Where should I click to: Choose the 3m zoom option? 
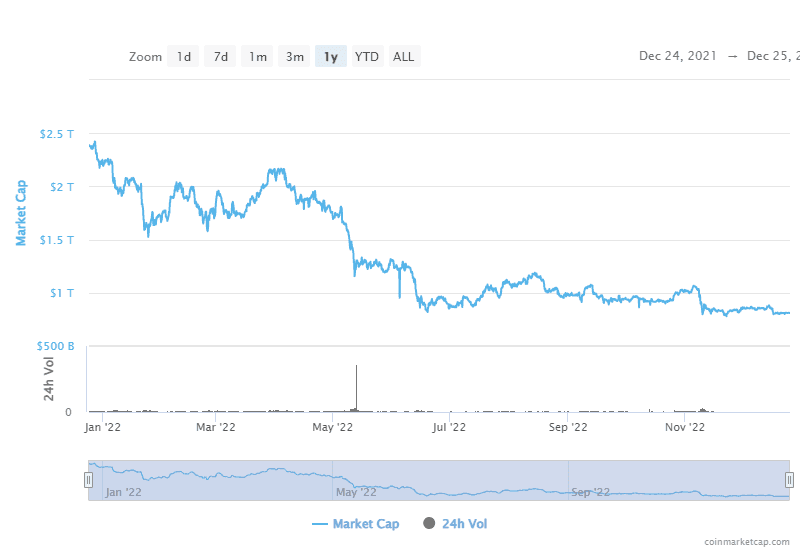point(294,57)
